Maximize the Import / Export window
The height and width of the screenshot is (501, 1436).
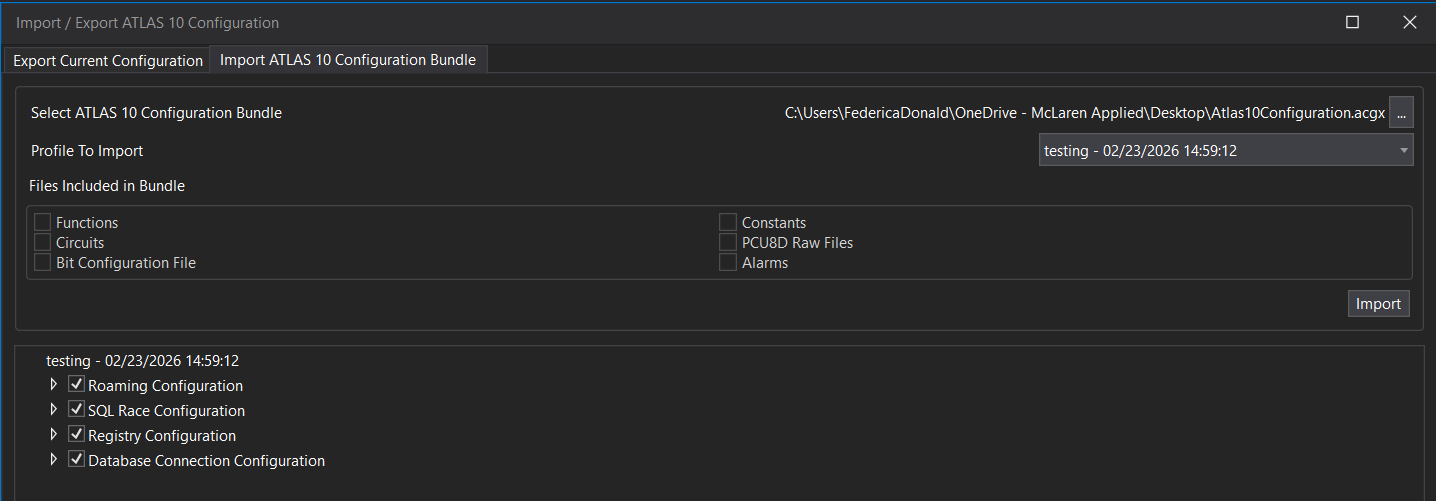1352,22
